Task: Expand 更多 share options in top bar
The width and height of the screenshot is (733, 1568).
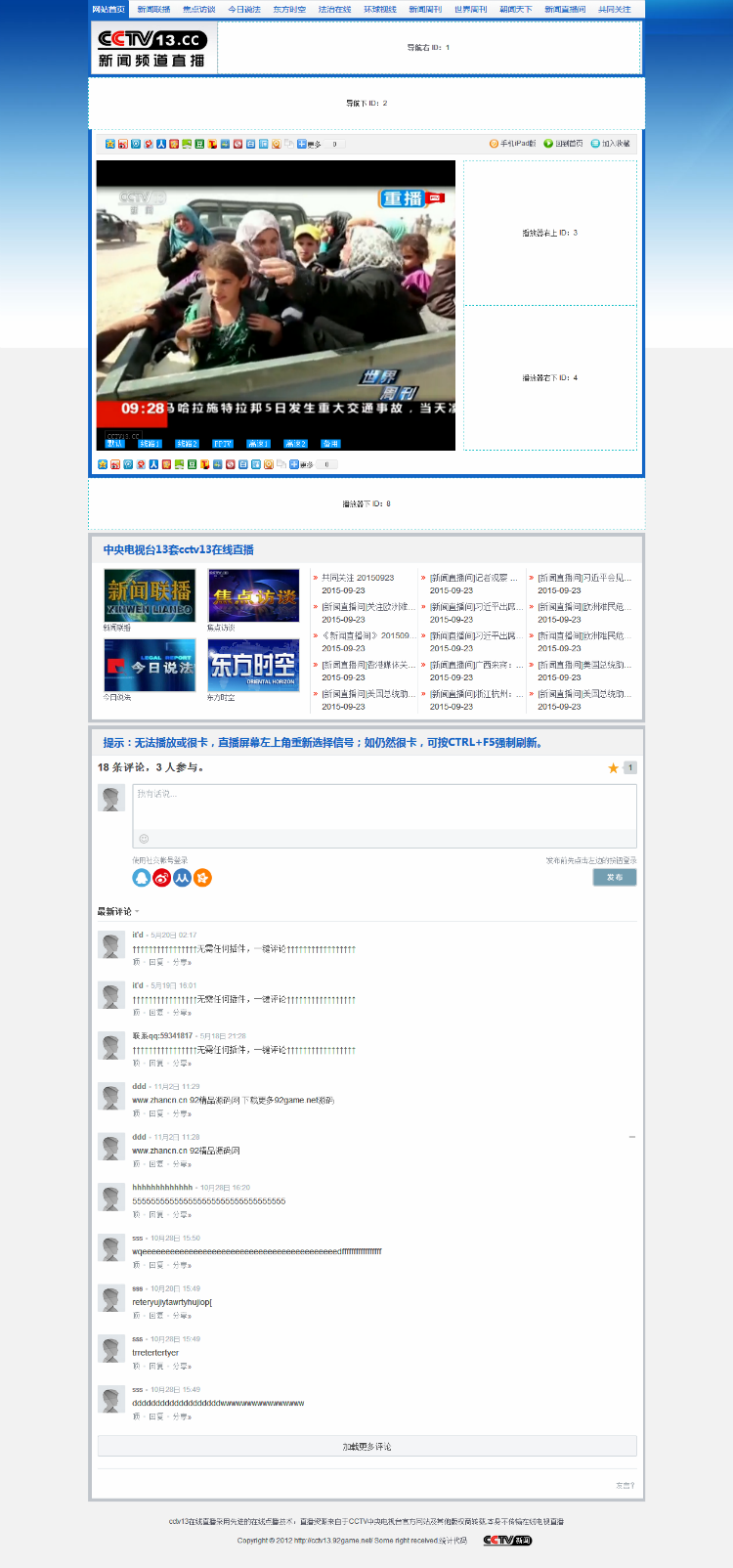Action: pyautogui.click(x=309, y=144)
